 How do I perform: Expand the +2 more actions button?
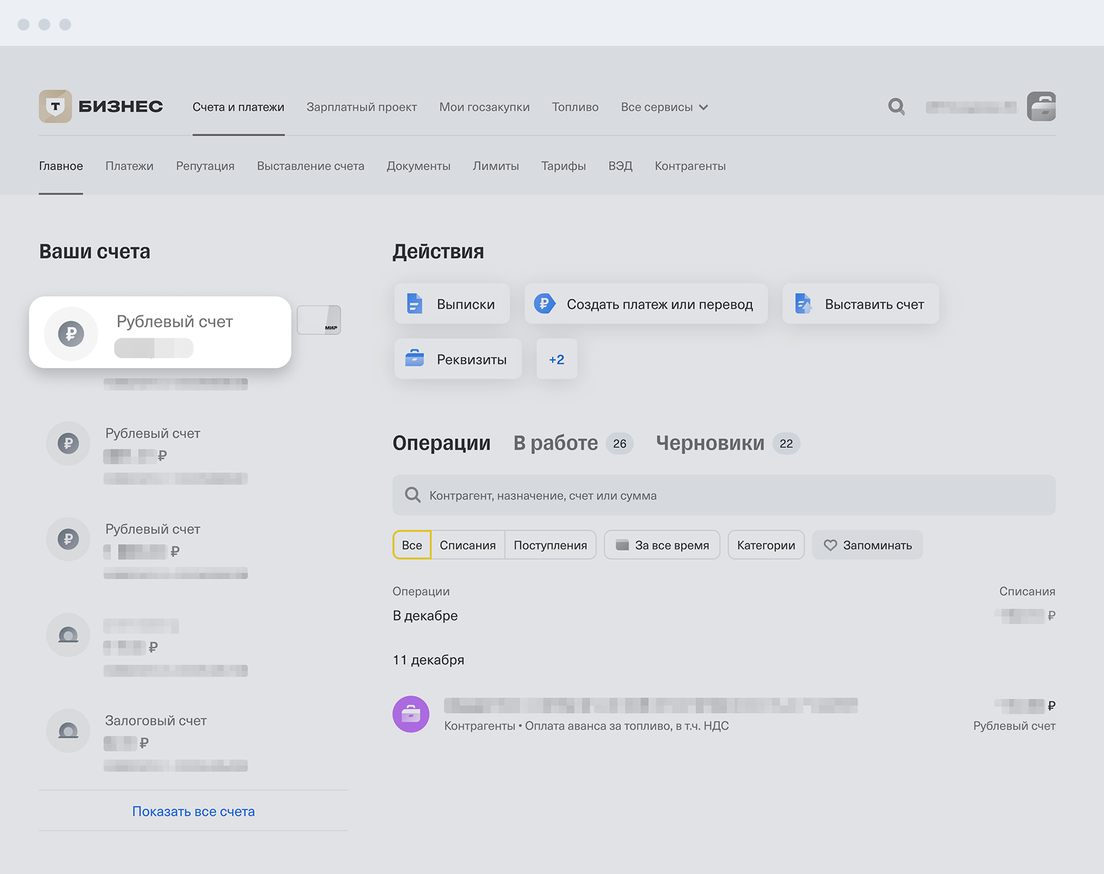pos(557,359)
